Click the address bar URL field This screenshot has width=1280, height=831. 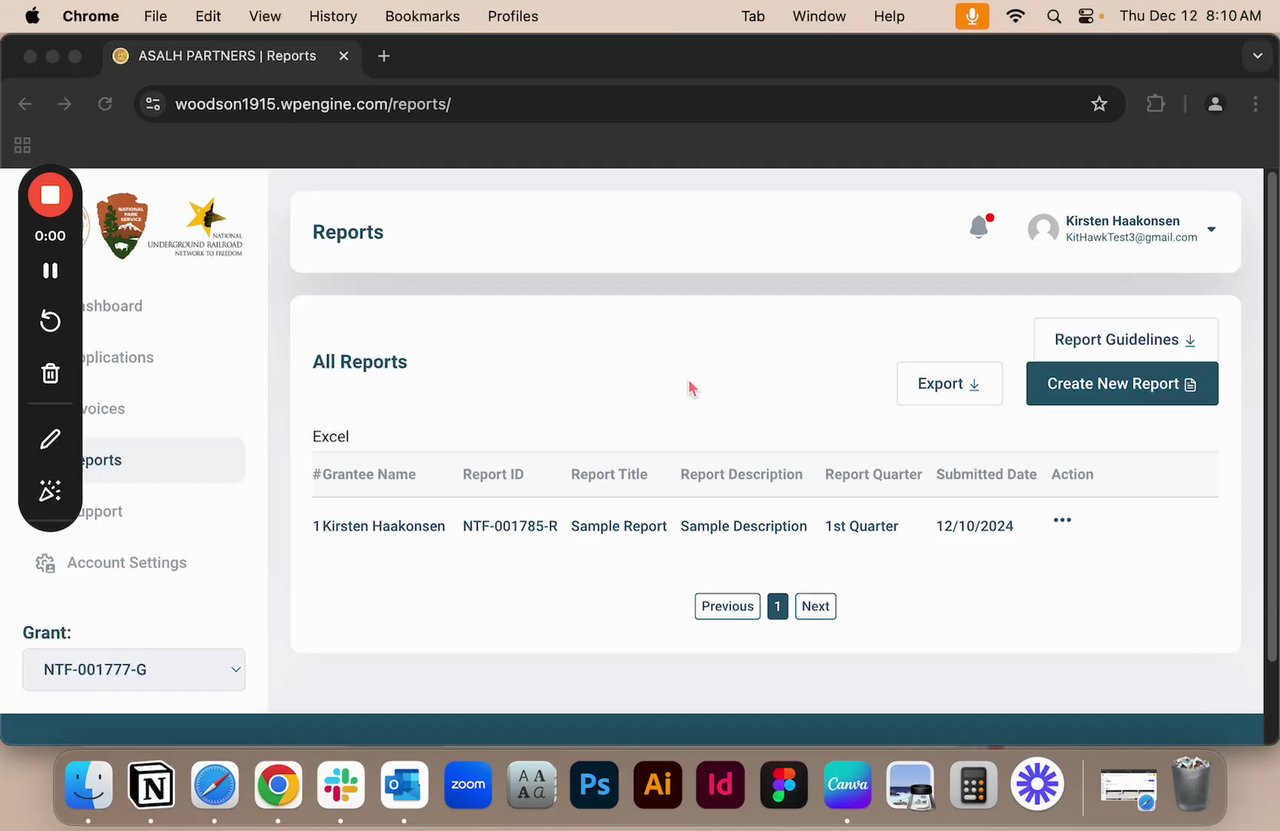tap(629, 104)
